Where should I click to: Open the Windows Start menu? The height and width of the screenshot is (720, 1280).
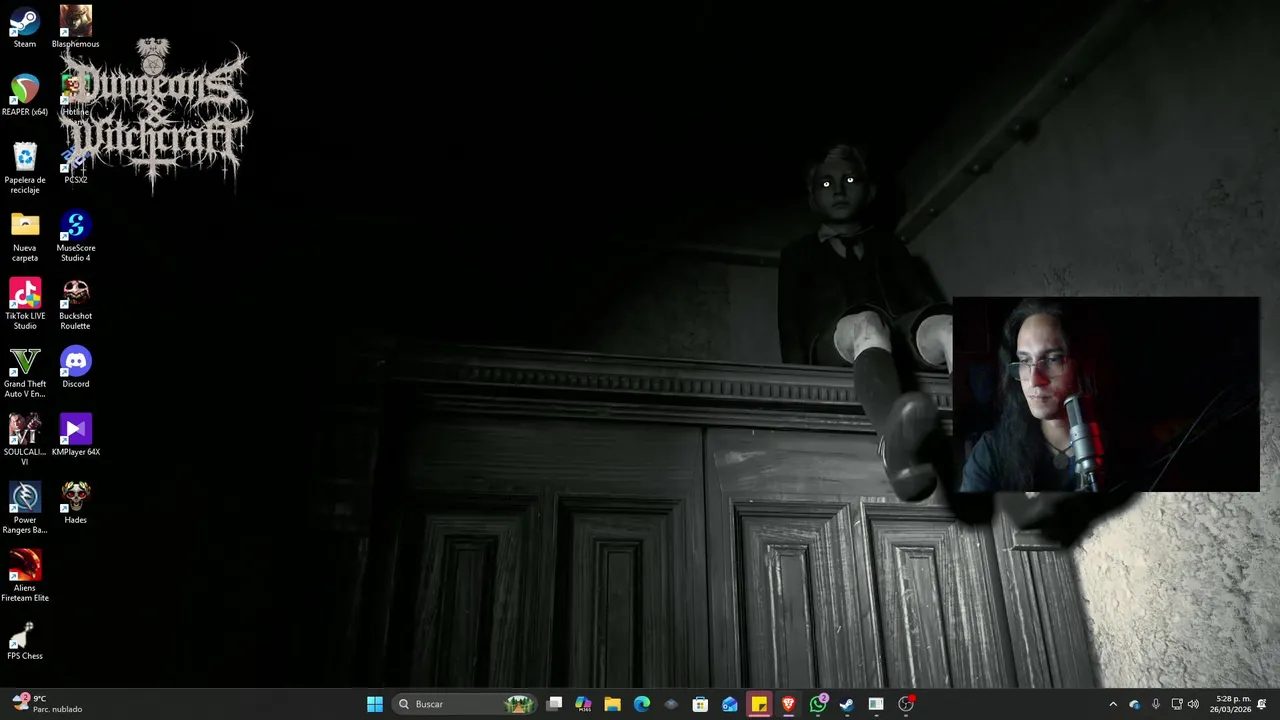[x=375, y=704]
